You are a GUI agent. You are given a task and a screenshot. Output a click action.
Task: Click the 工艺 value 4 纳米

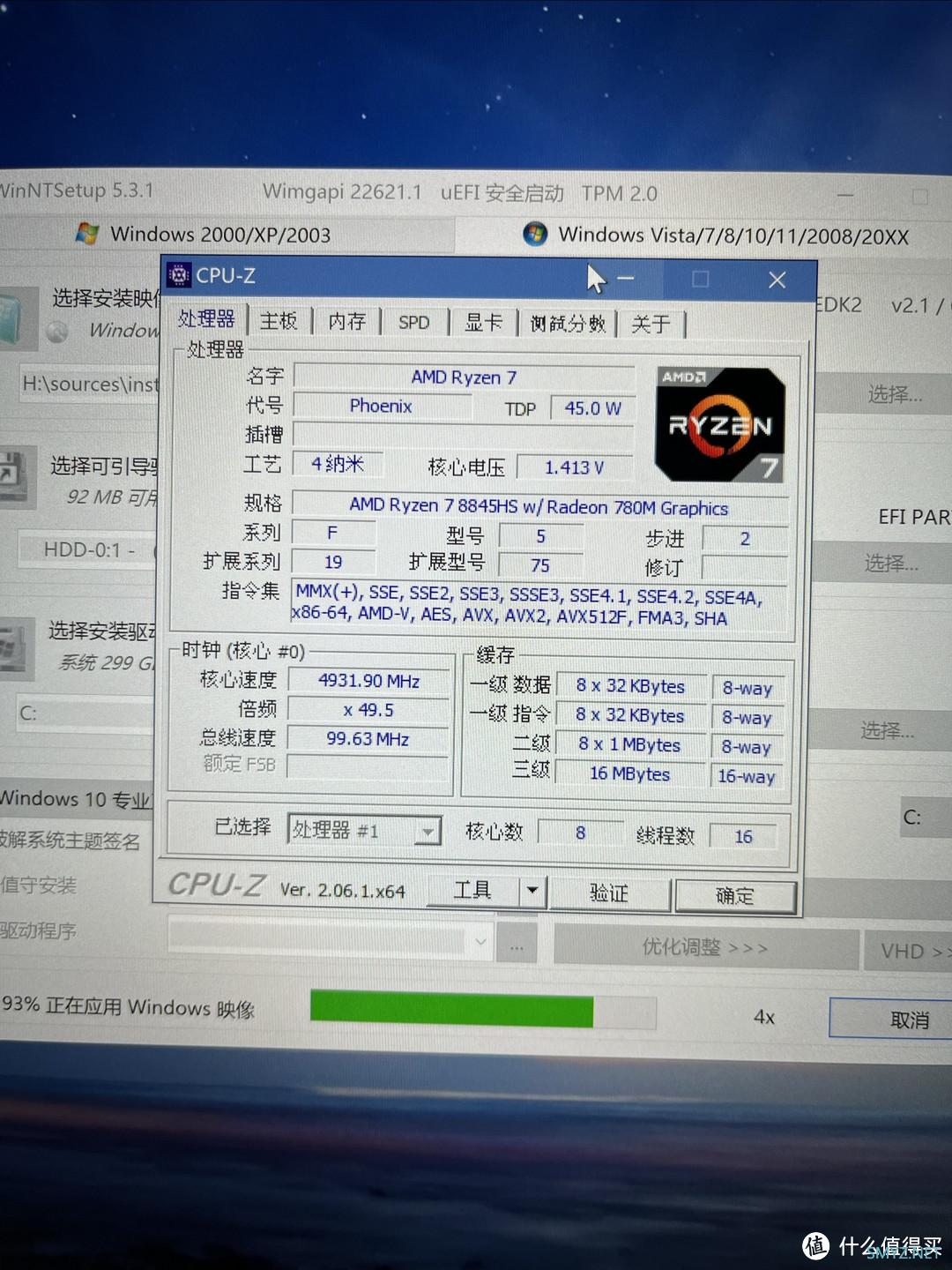click(x=337, y=464)
